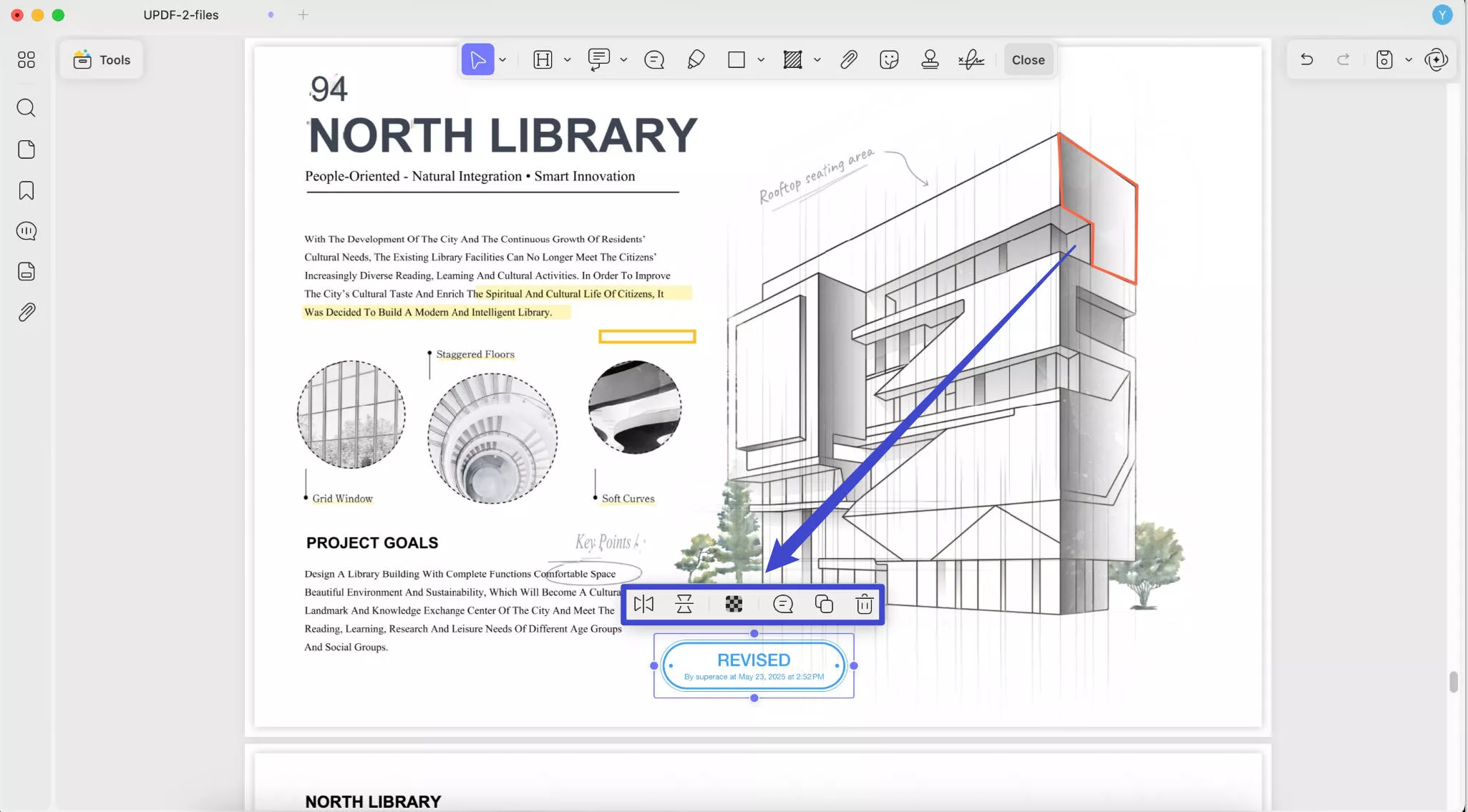Expand the text comment dropdown arrow

[x=623, y=60]
